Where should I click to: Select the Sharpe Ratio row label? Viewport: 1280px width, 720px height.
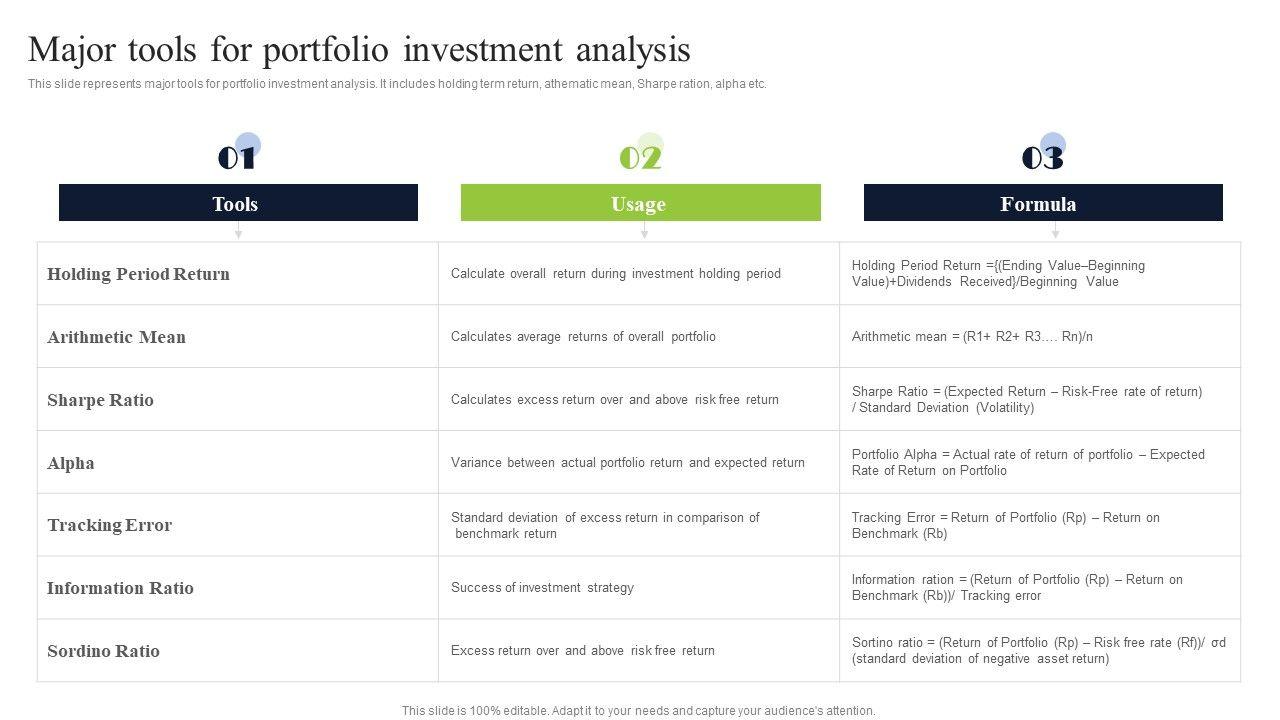[100, 400]
